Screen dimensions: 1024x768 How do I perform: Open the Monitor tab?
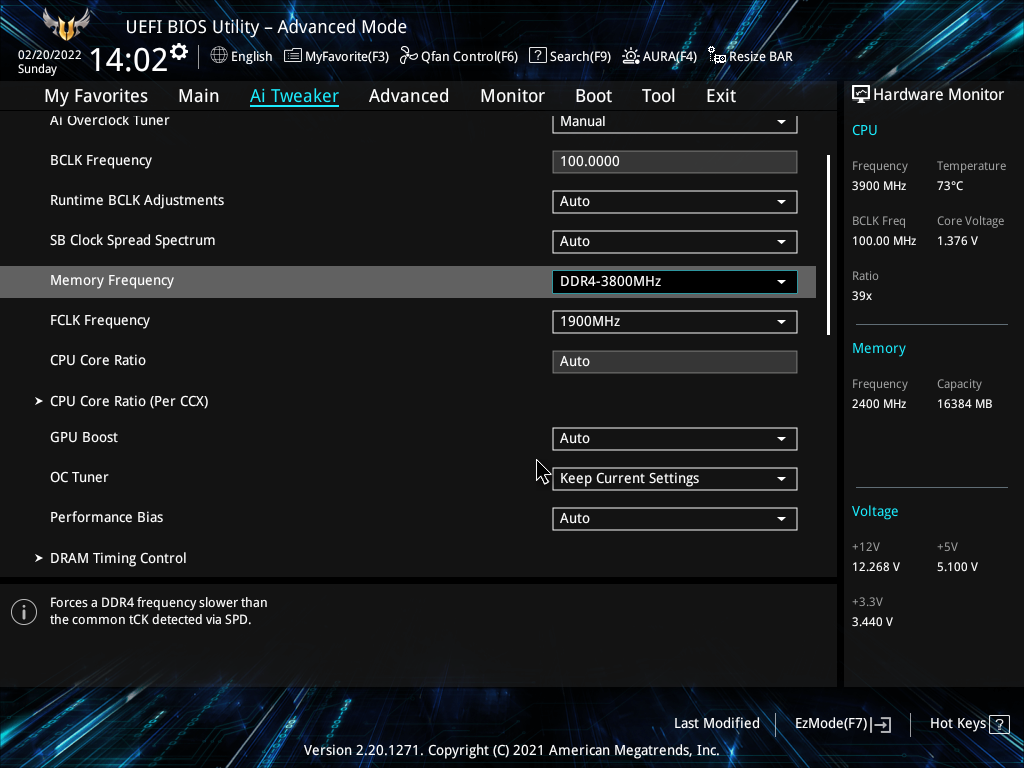[x=512, y=96]
